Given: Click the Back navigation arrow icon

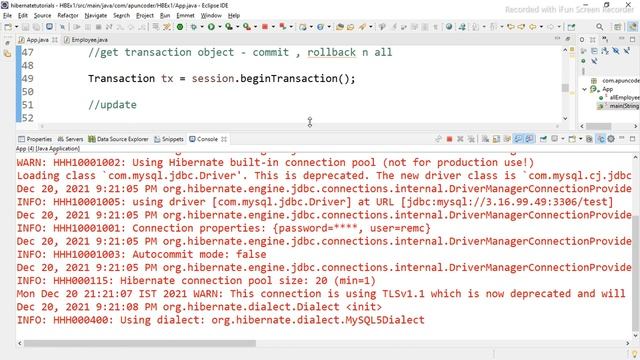Looking at the screenshot, I should (x=533, y=27).
